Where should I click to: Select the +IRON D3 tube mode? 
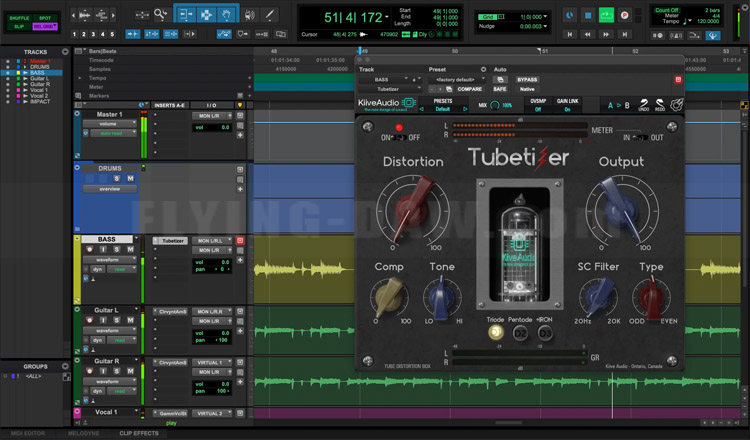pyautogui.click(x=545, y=332)
